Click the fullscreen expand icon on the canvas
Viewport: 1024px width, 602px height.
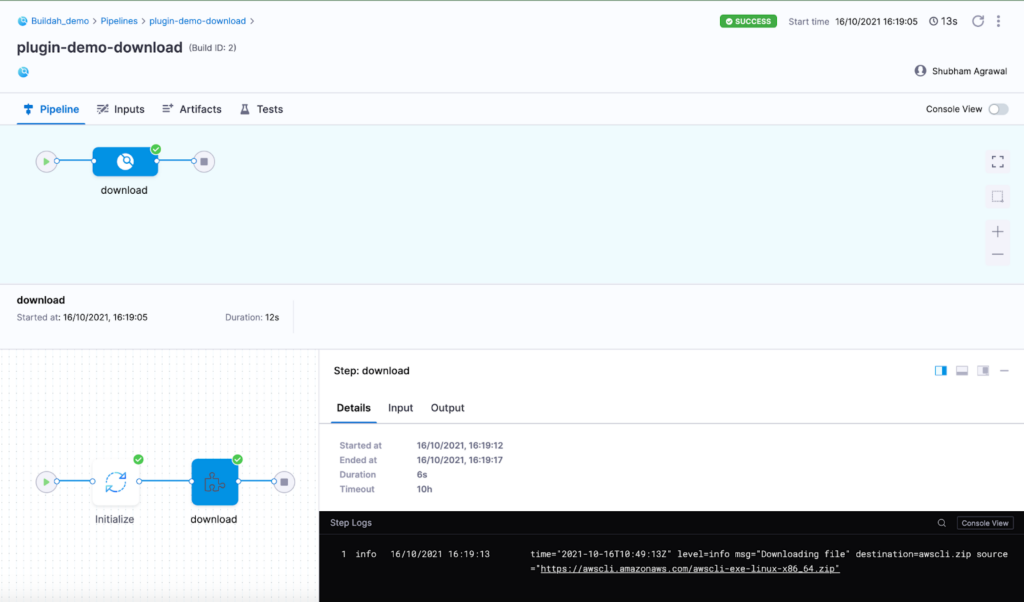(997, 161)
